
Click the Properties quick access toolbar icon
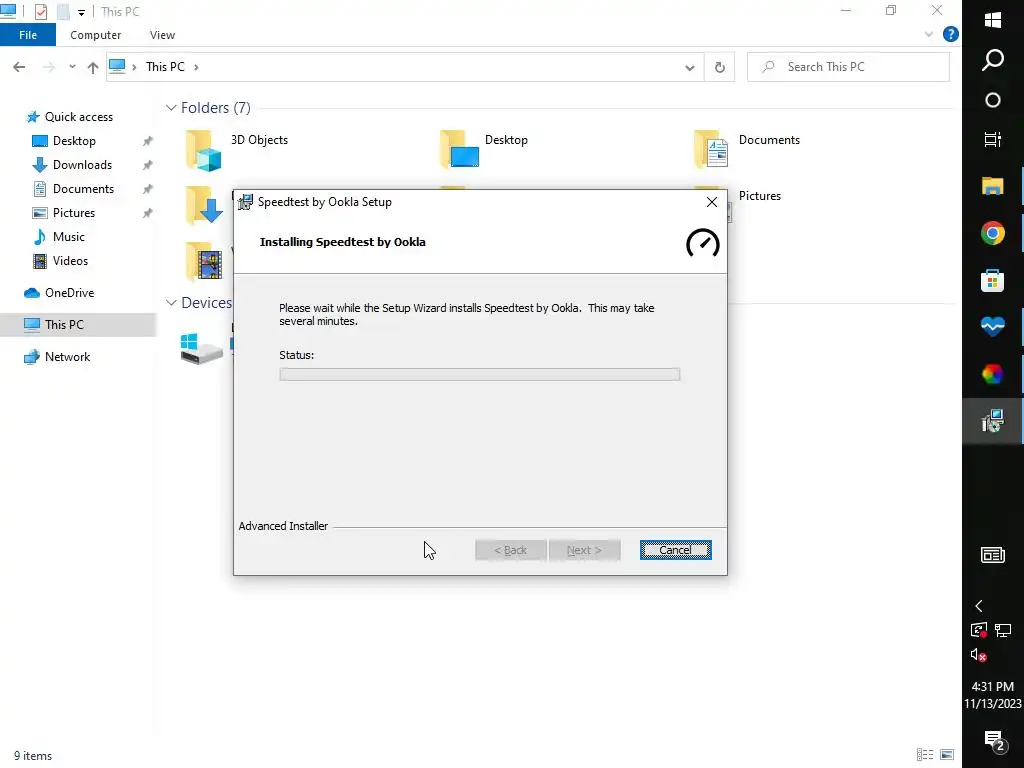[40, 12]
